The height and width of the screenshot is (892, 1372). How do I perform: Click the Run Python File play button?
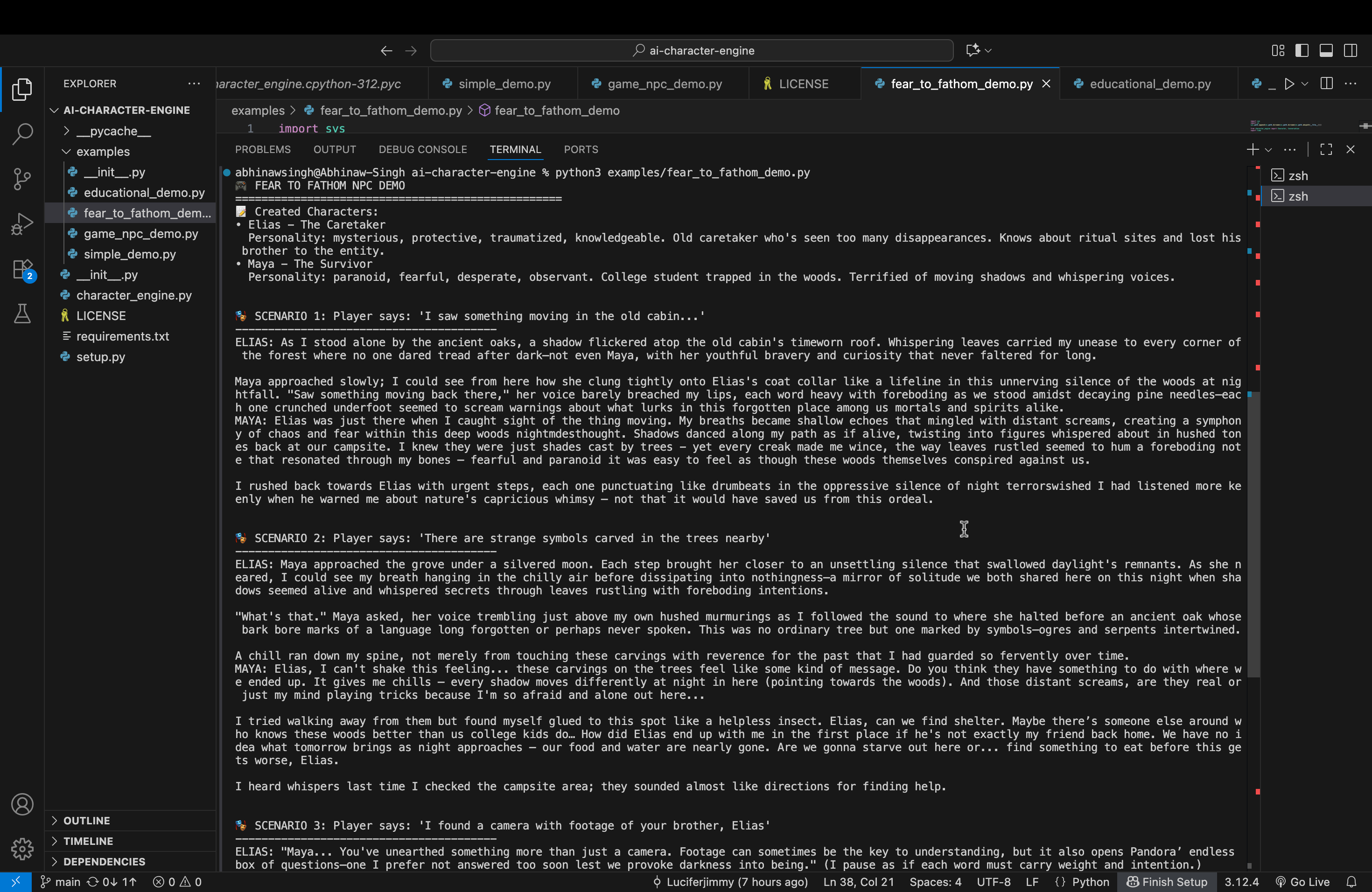1289,84
